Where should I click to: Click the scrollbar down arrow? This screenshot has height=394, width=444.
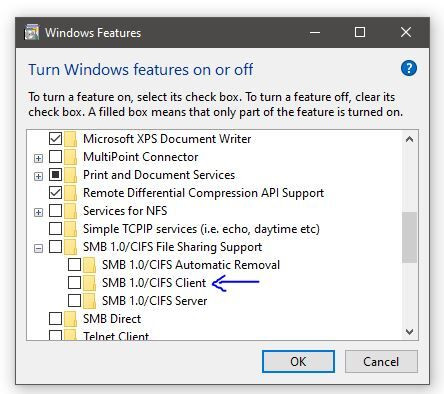(x=409, y=332)
